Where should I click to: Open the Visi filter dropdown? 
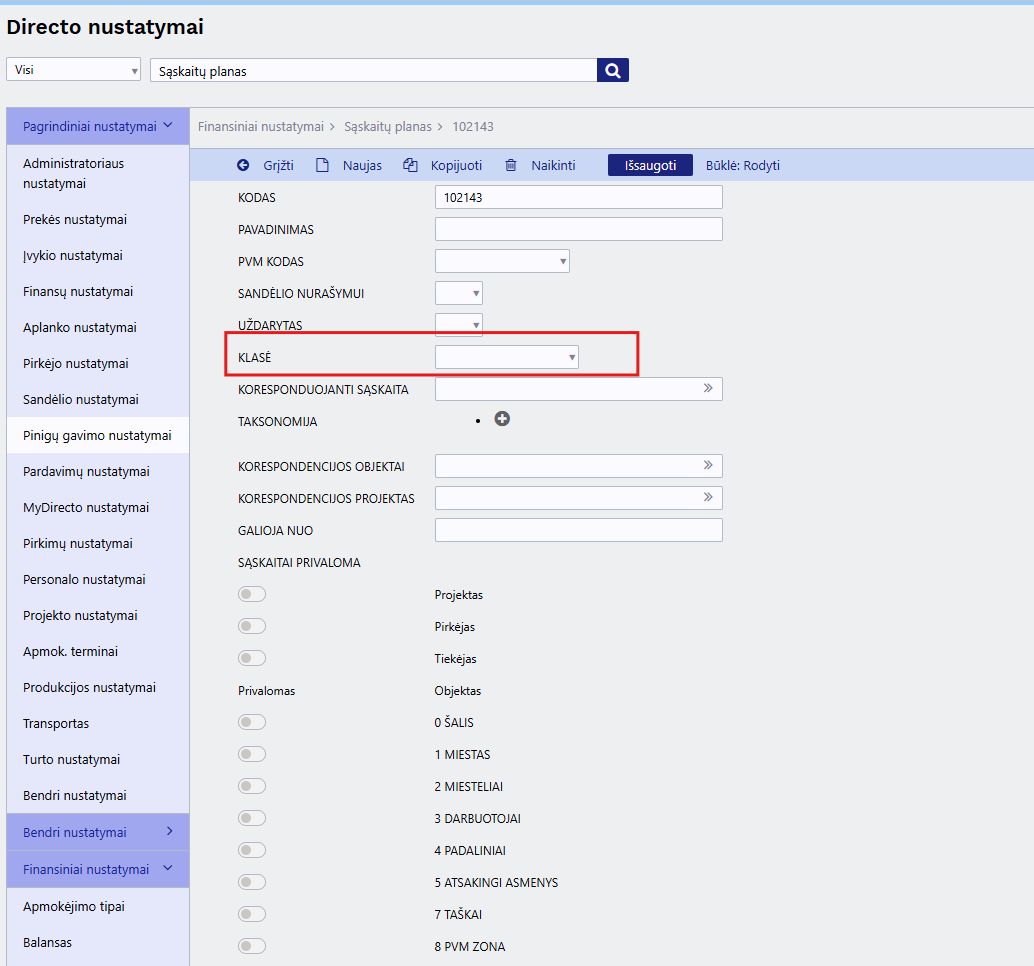click(73, 70)
